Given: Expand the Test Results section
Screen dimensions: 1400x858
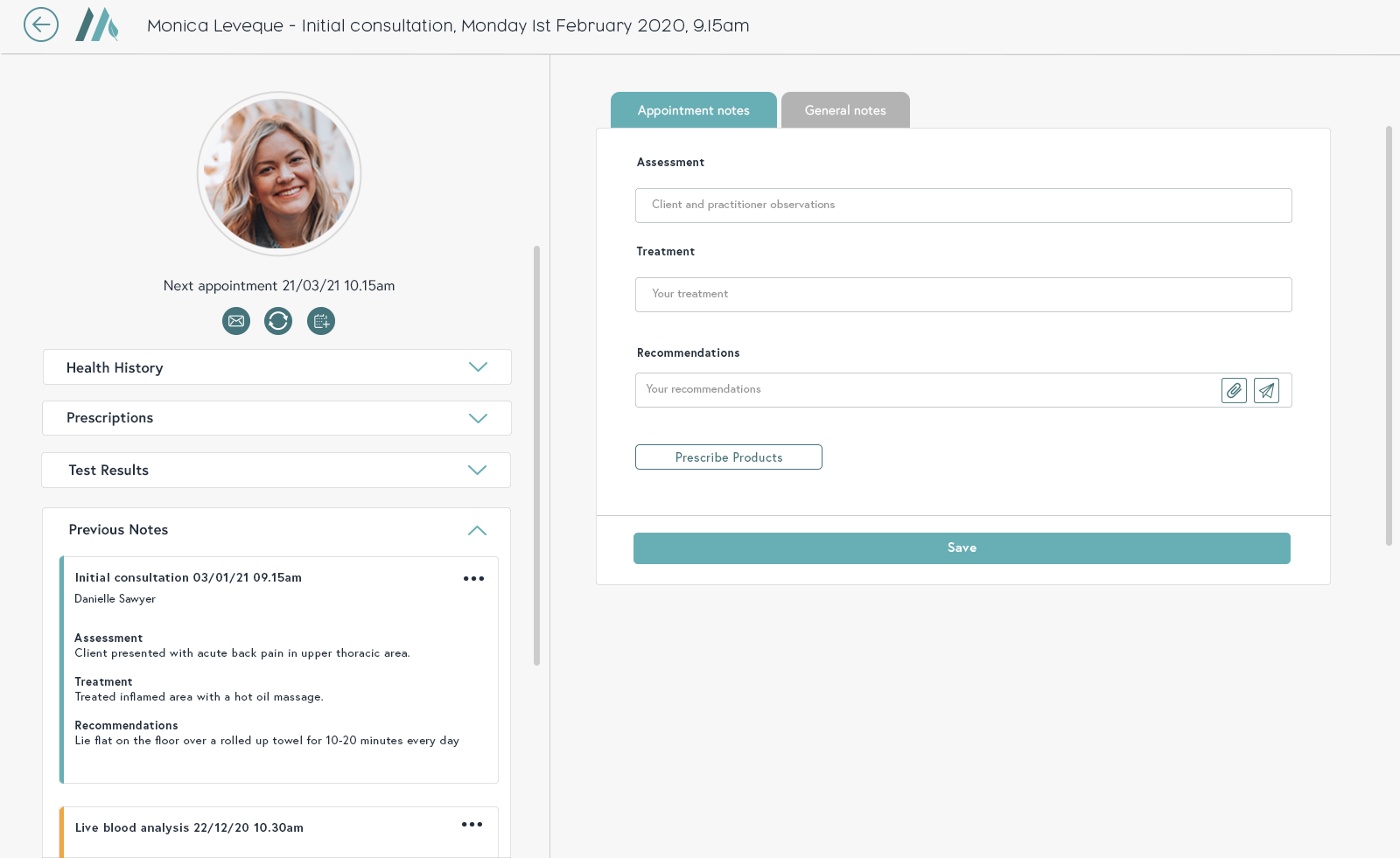Looking at the screenshot, I should [x=477, y=471].
